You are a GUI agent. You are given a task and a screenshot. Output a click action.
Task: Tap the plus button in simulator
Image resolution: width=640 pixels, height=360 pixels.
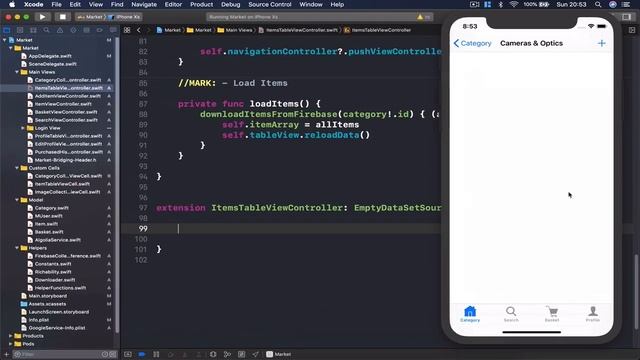(x=601, y=43)
